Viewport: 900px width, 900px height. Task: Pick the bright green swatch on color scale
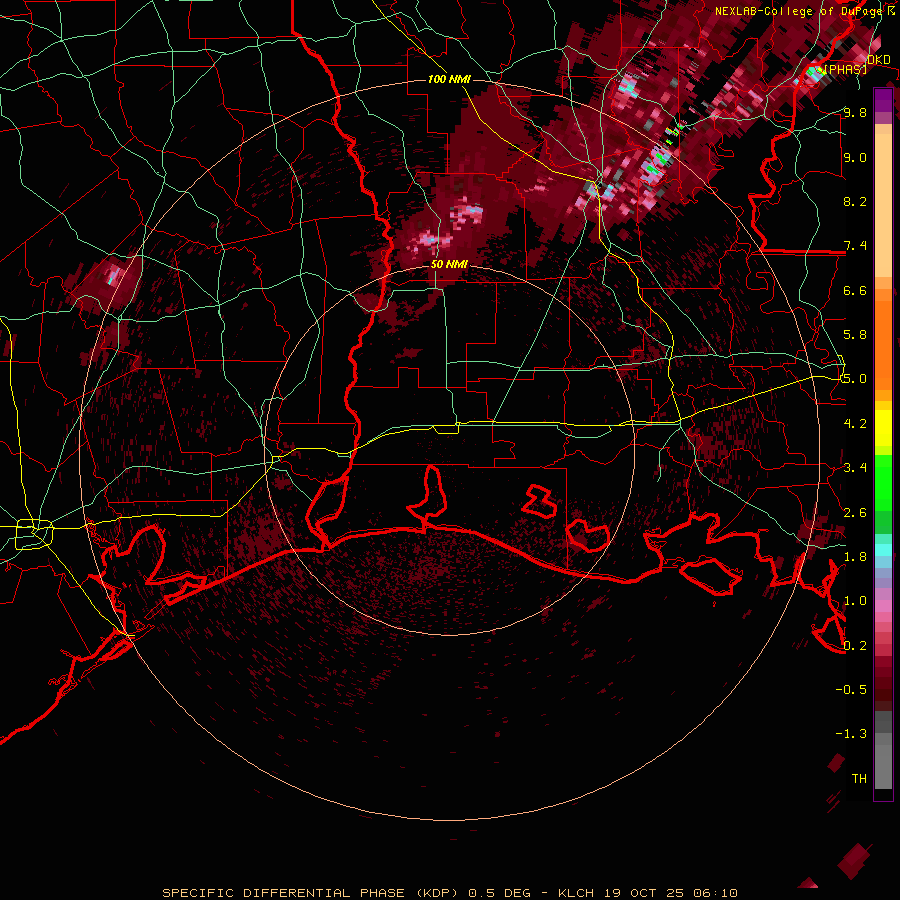tap(883, 482)
